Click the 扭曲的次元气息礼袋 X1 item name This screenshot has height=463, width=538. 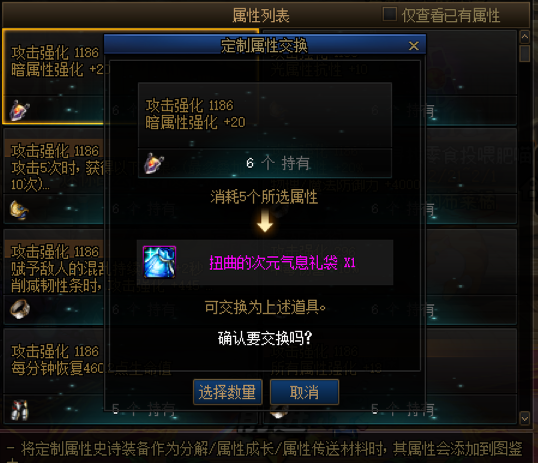click(x=282, y=263)
